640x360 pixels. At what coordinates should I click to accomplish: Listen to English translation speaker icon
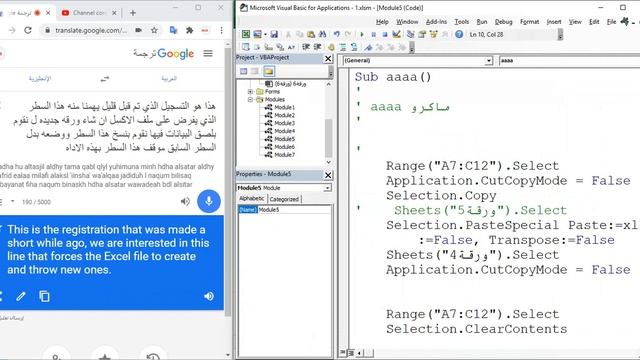[209, 296]
